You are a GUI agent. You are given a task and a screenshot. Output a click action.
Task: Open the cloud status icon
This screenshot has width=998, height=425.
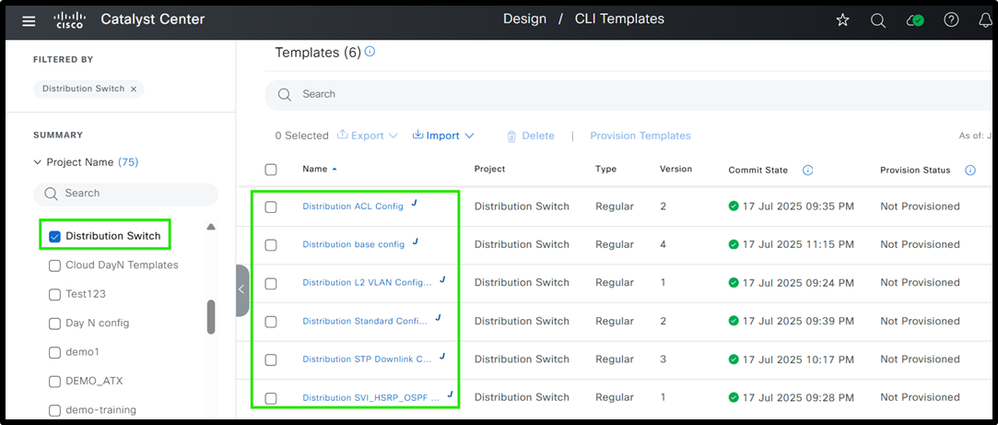click(915, 20)
